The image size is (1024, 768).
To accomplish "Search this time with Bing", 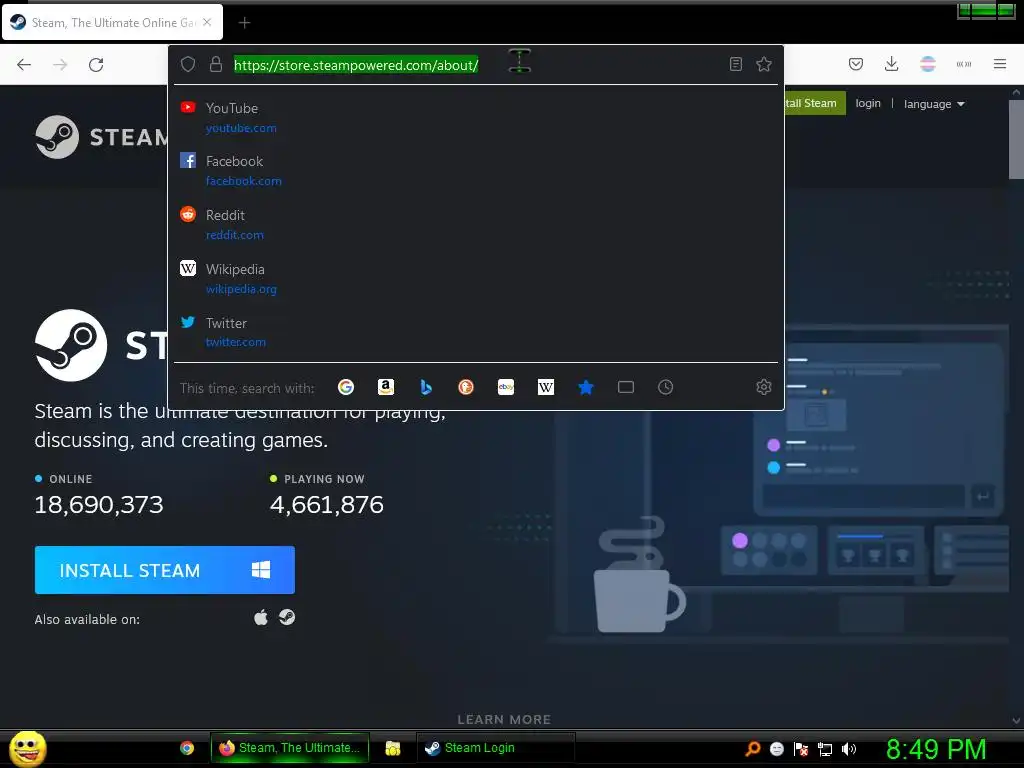I will coord(426,387).
